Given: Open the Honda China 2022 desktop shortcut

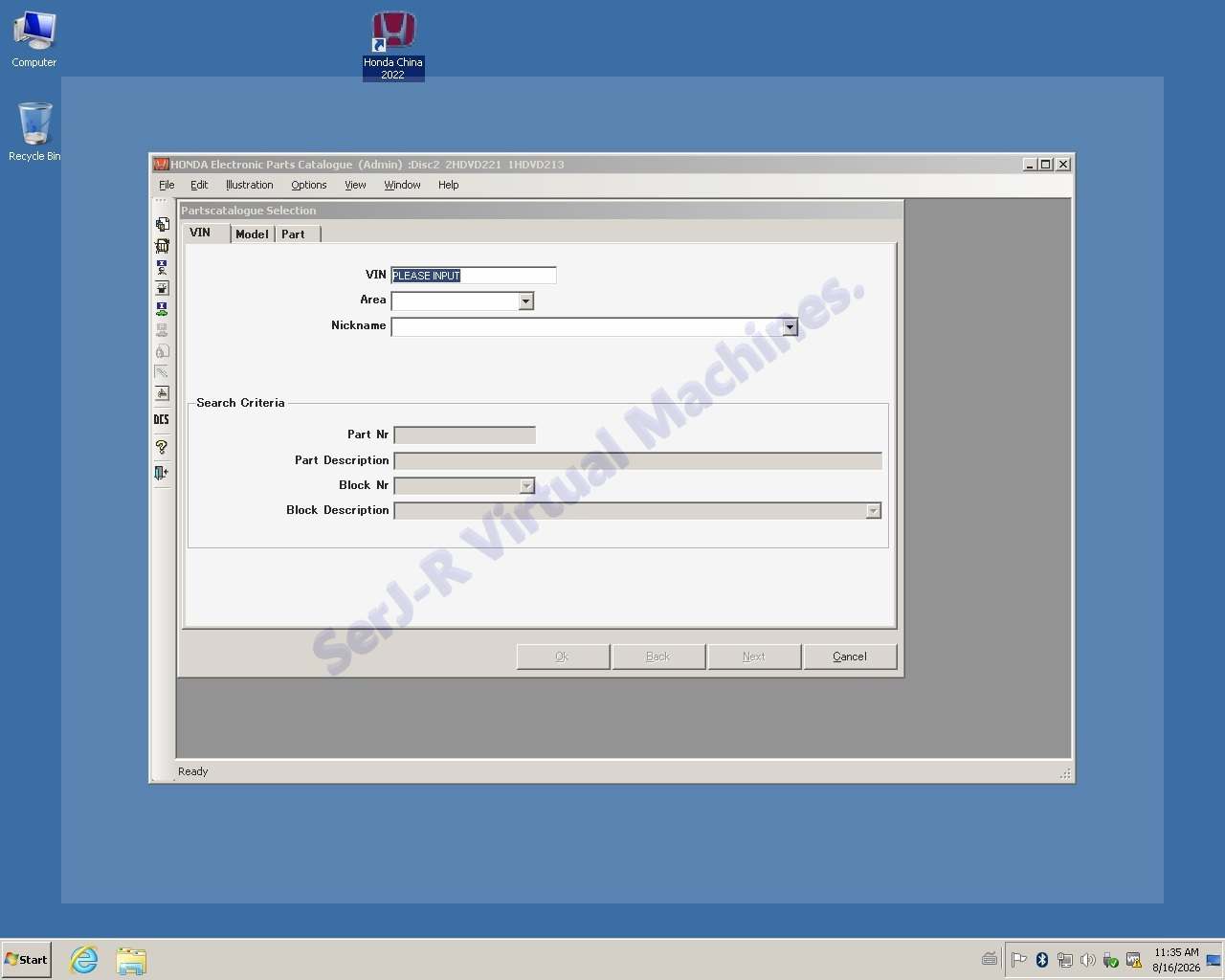Looking at the screenshot, I should point(393,46).
